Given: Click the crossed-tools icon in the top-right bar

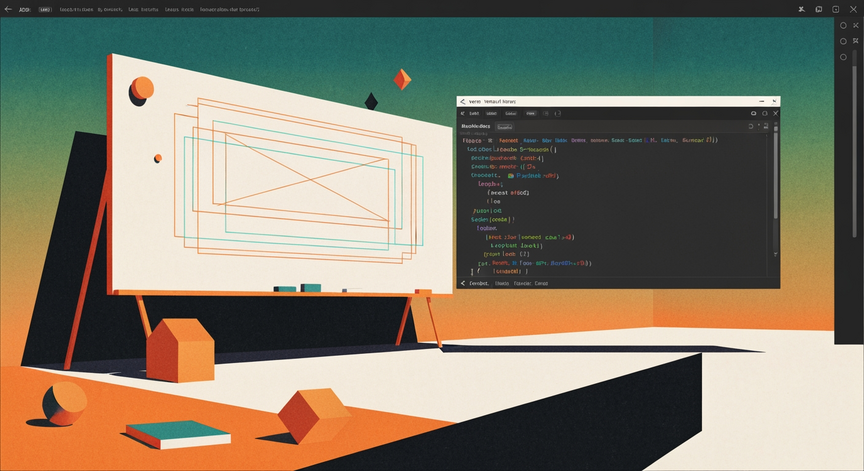Looking at the screenshot, I should (x=802, y=9).
